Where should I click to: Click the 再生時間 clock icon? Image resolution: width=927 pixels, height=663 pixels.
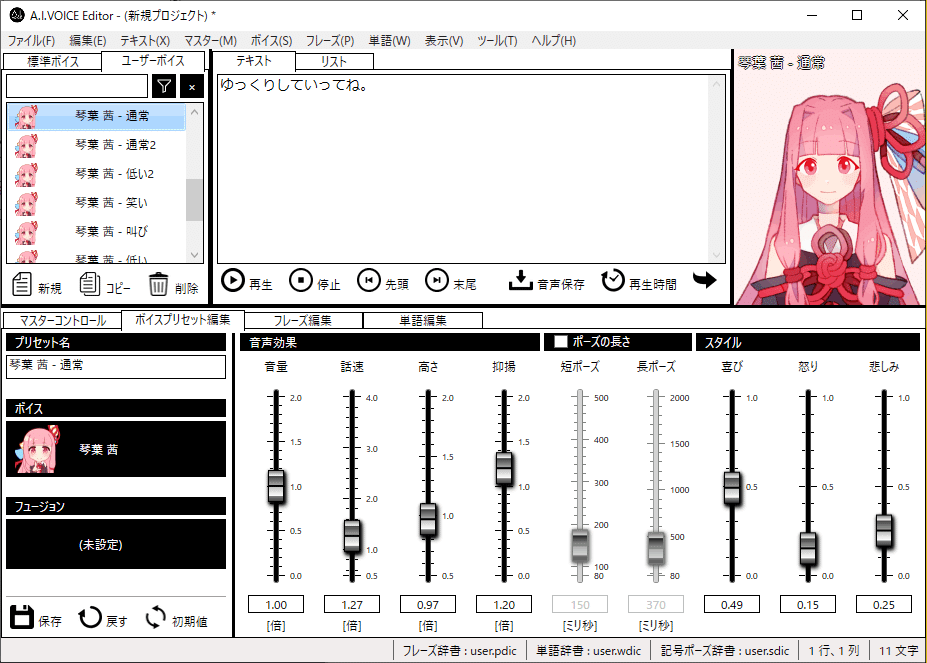coord(612,280)
